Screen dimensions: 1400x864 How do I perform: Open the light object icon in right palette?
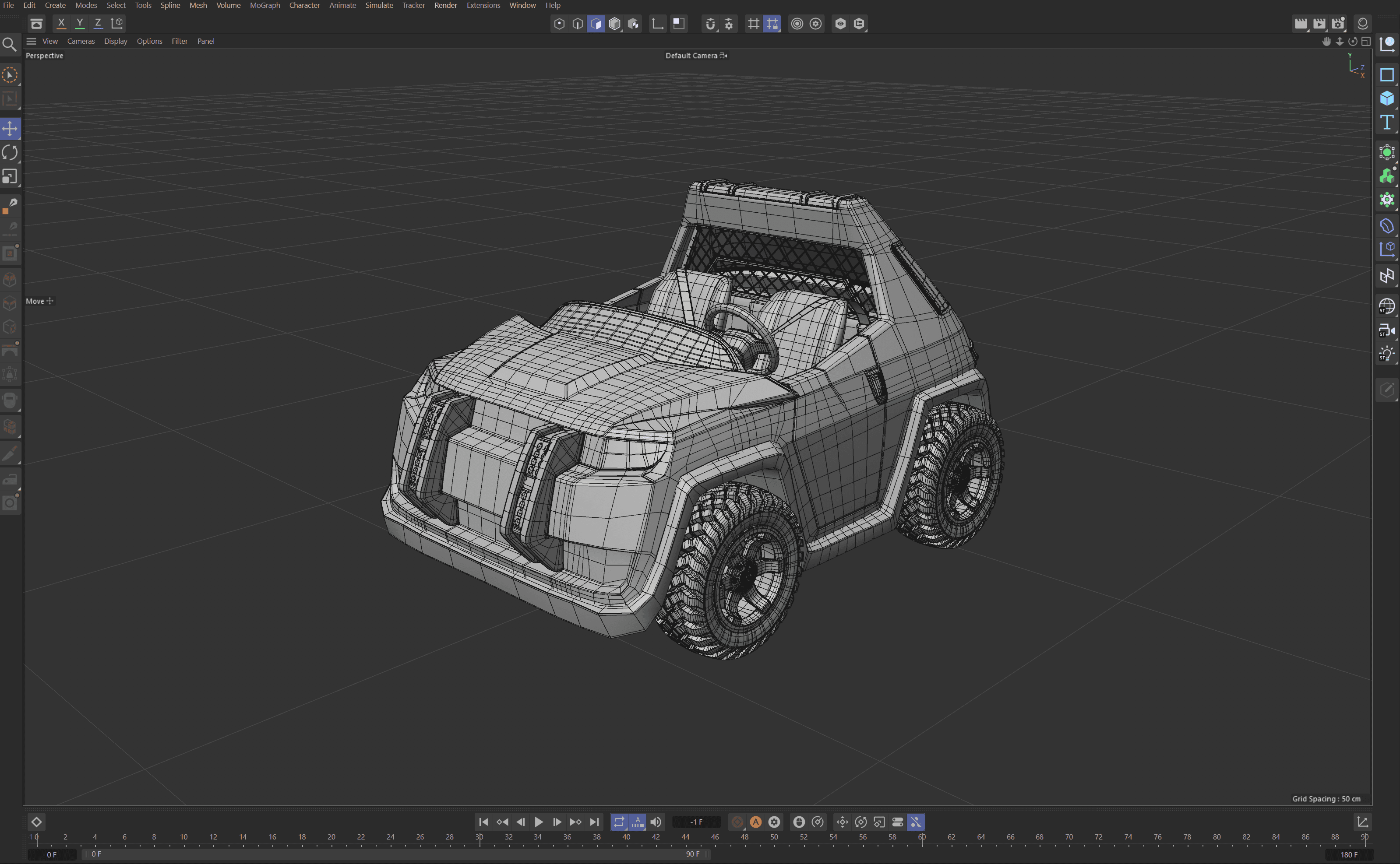(1386, 354)
